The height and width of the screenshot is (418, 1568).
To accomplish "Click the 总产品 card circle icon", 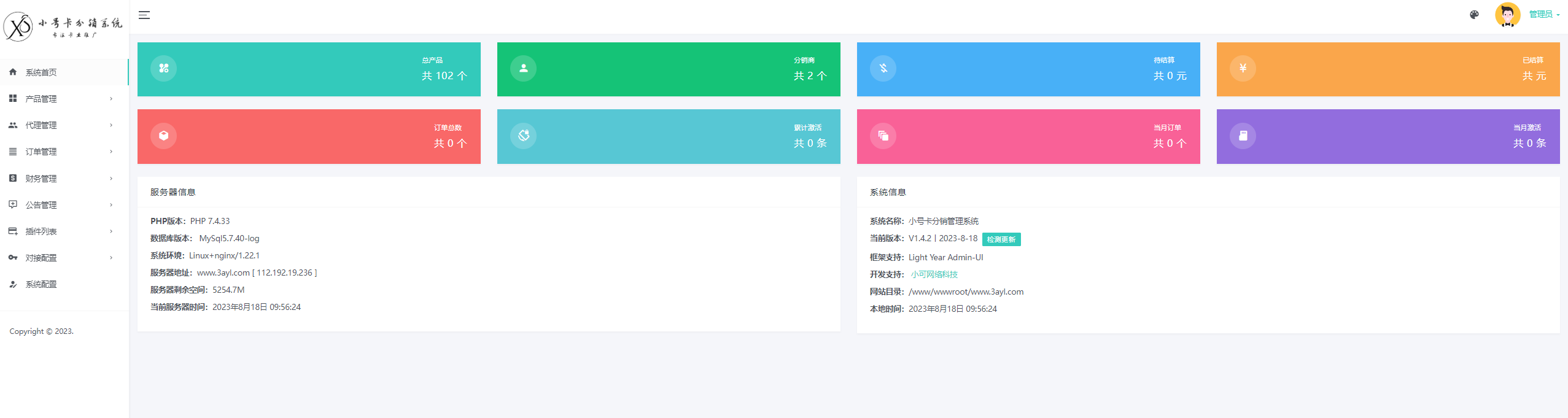I will 163,68.
